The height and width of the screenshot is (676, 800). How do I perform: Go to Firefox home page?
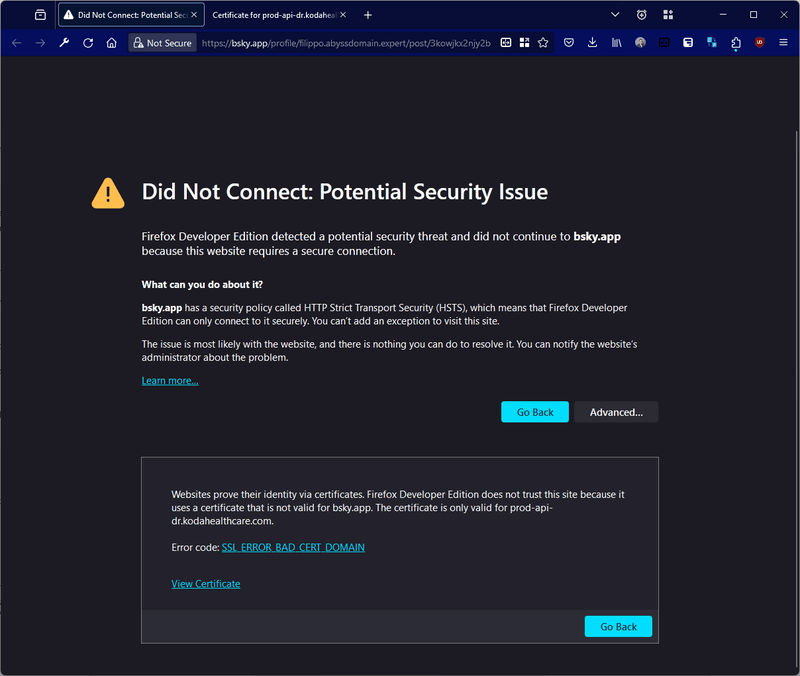point(112,43)
